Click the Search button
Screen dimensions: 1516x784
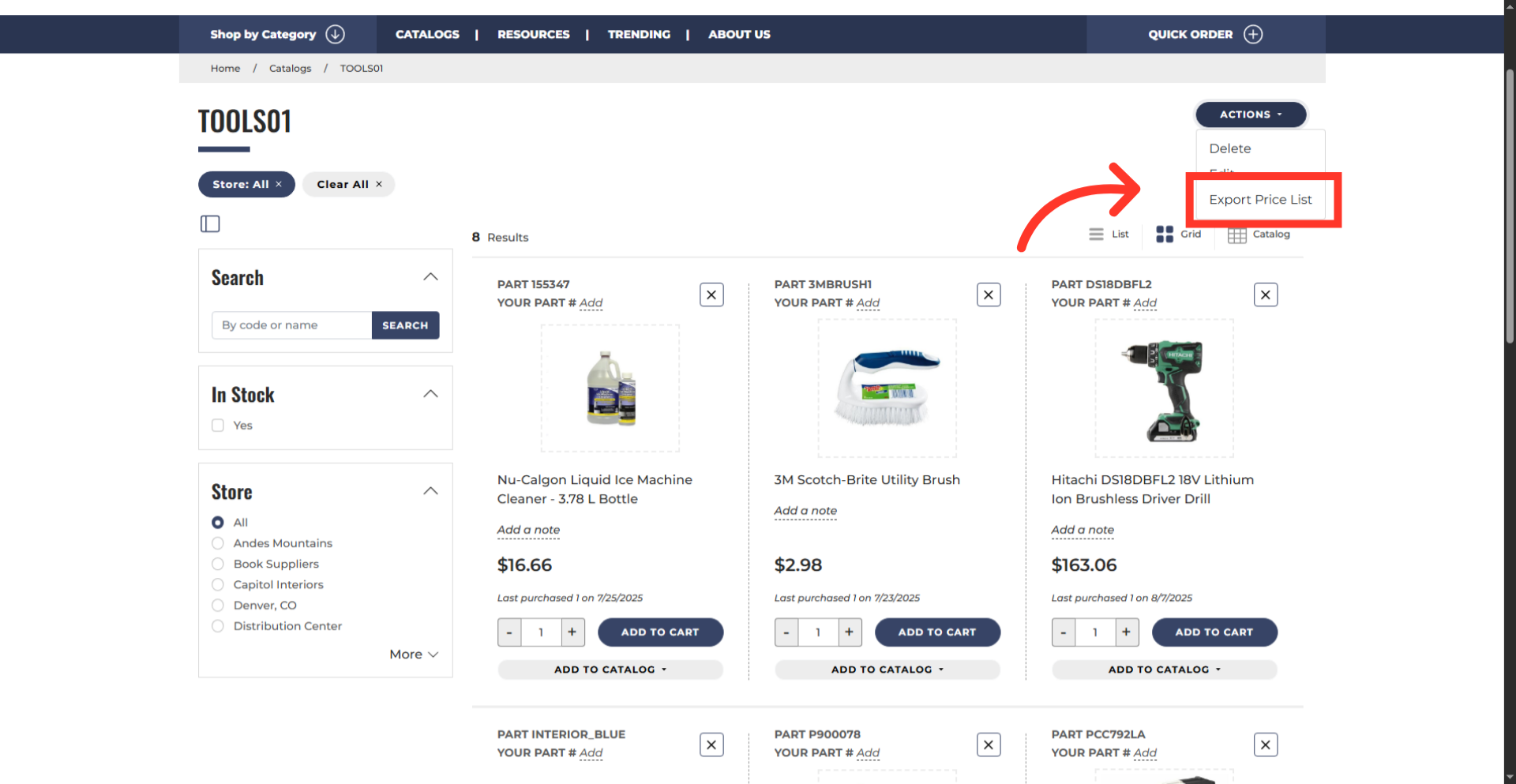tap(405, 325)
